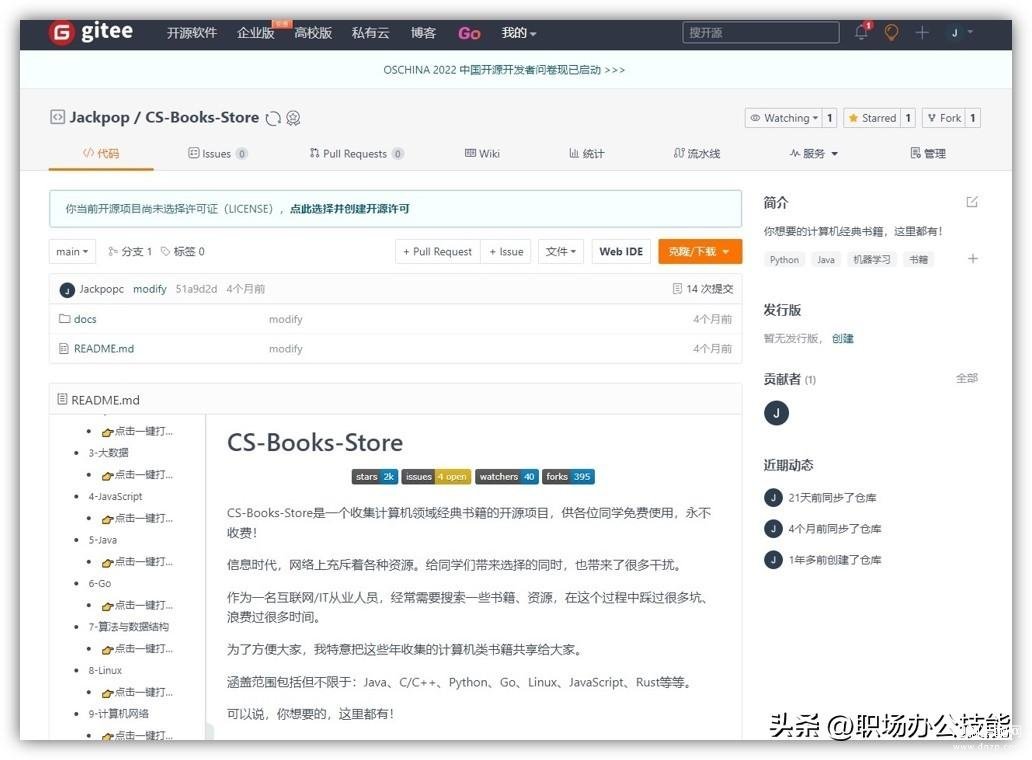
Task: Select 7-算法与数据结构 in README outline
Action: [x=128, y=626]
